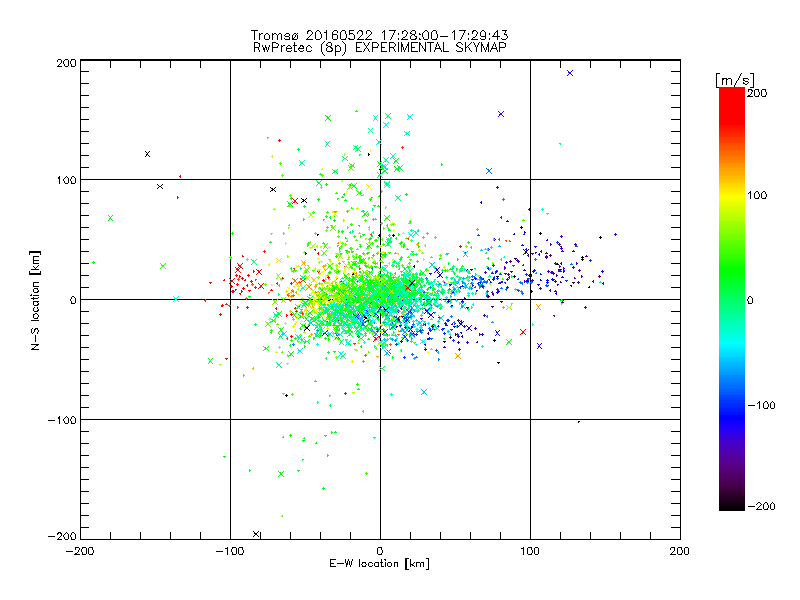Pick the black bottom end of the color bar

[x=732, y=505]
